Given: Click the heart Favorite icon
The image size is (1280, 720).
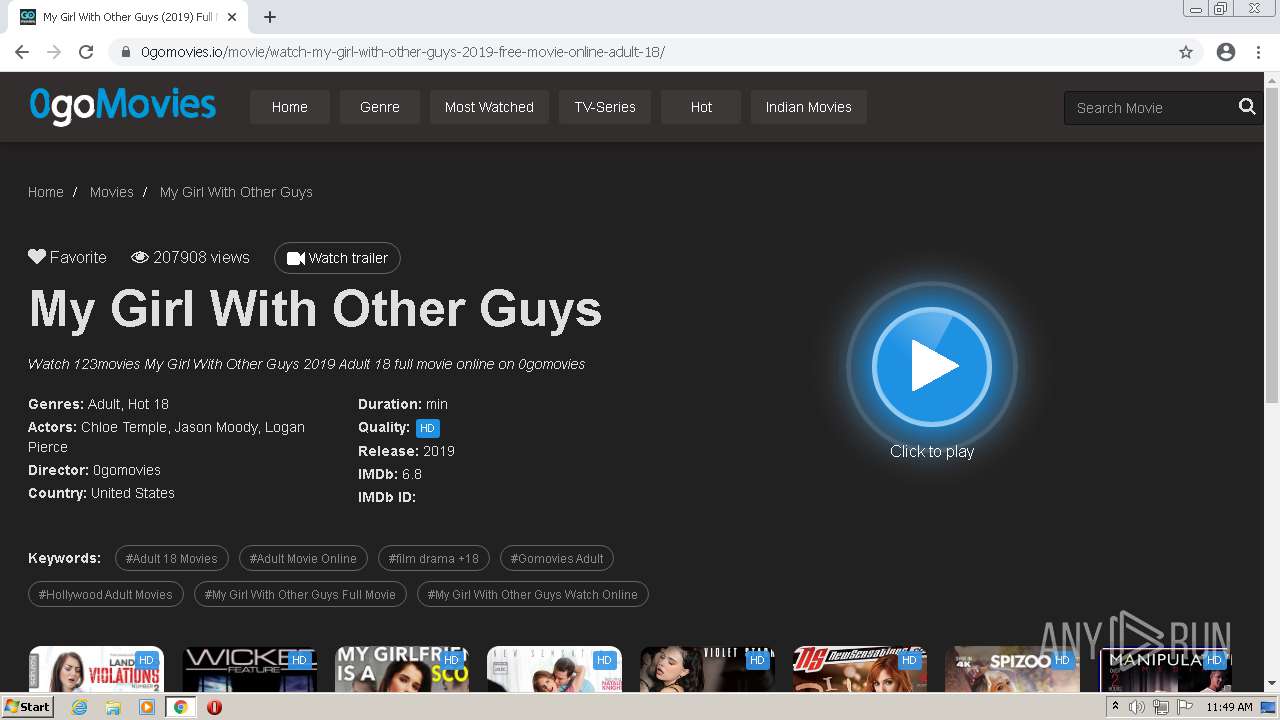Looking at the screenshot, I should [37, 257].
